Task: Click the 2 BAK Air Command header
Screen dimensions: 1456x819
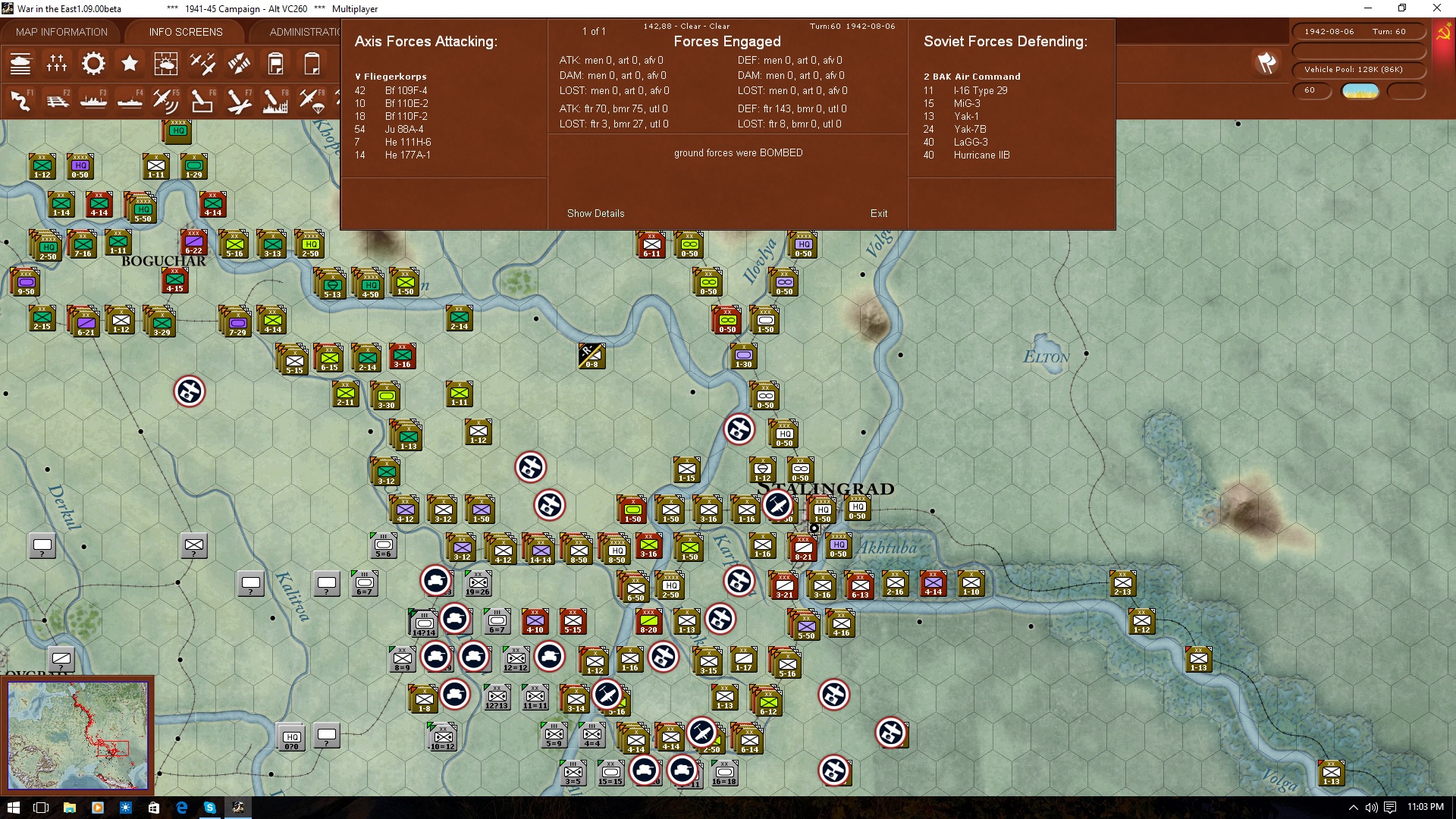Action: point(971,77)
